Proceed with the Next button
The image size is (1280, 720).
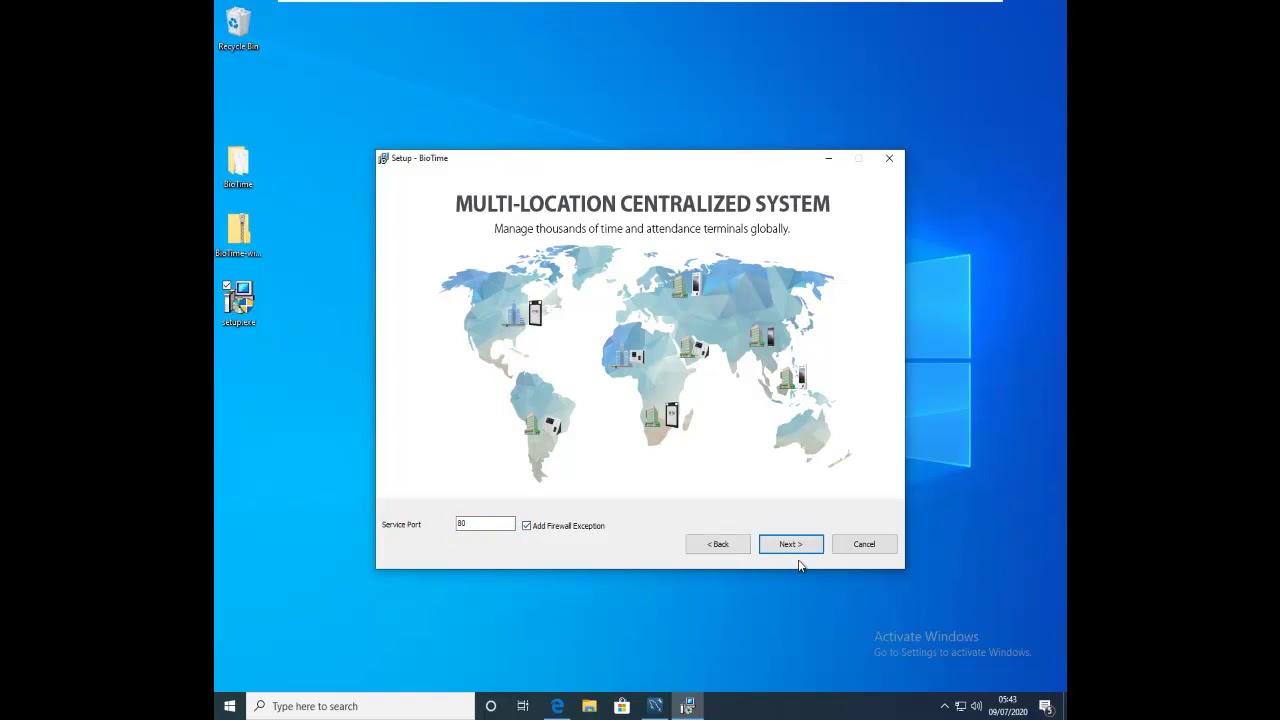(x=791, y=544)
